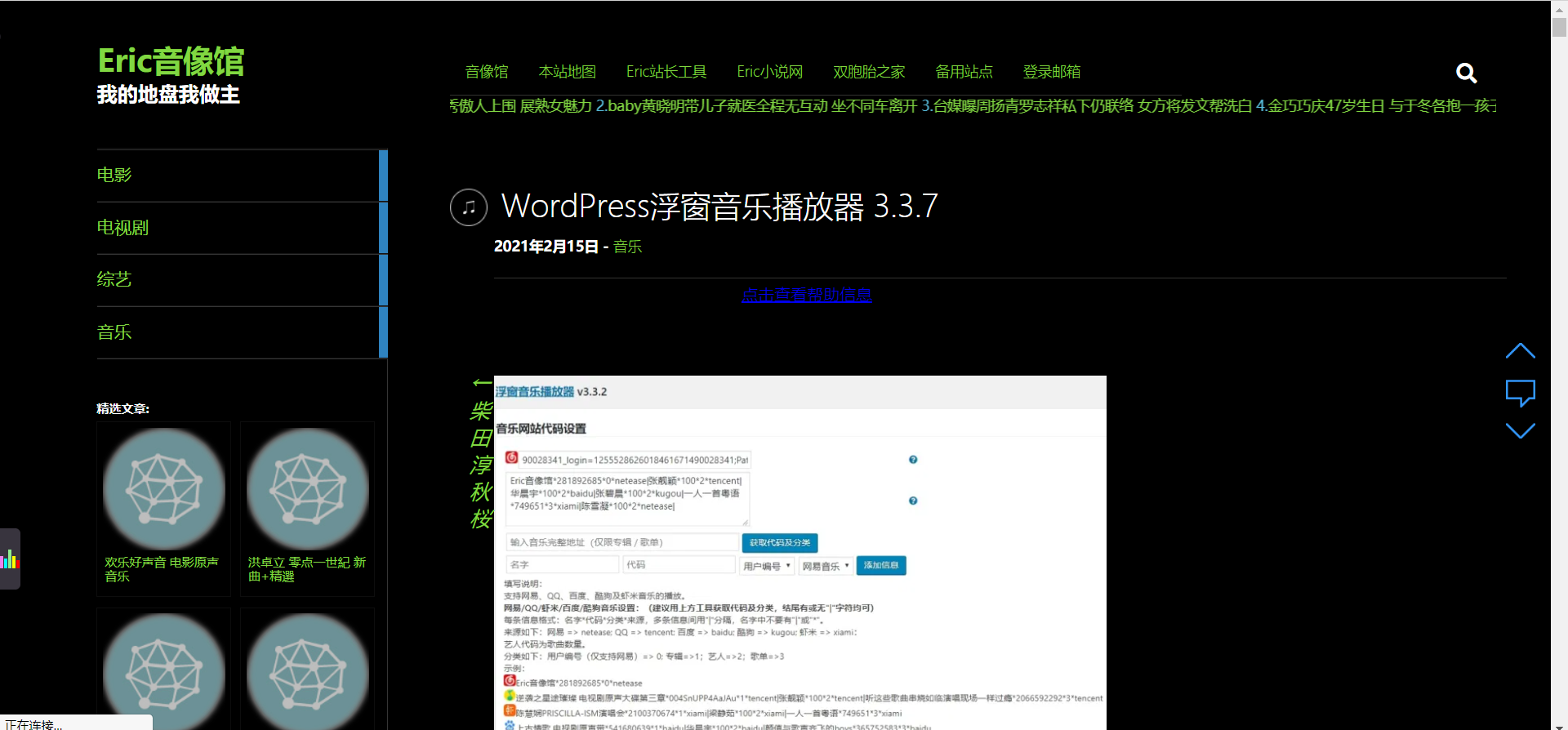Open the comment bubble icon
Screen dimensions: 1568x730
[x=1520, y=393]
